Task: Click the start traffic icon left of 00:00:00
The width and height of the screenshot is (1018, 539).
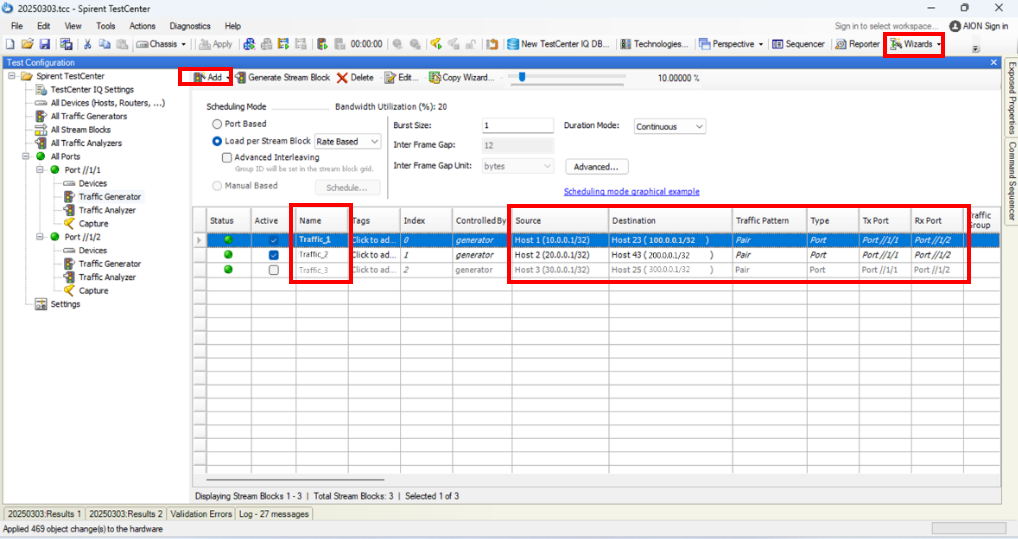Action: [322, 44]
